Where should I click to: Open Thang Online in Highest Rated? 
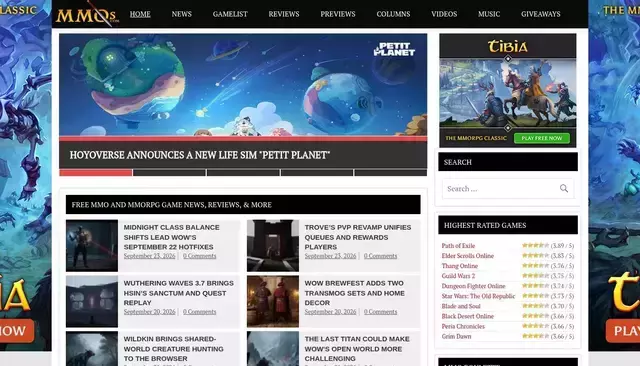click(459, 266)
